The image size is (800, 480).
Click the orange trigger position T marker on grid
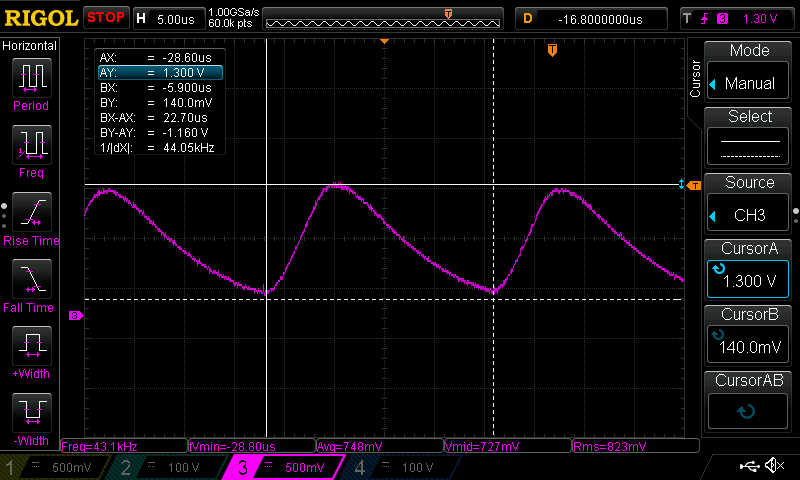(552, 50)
